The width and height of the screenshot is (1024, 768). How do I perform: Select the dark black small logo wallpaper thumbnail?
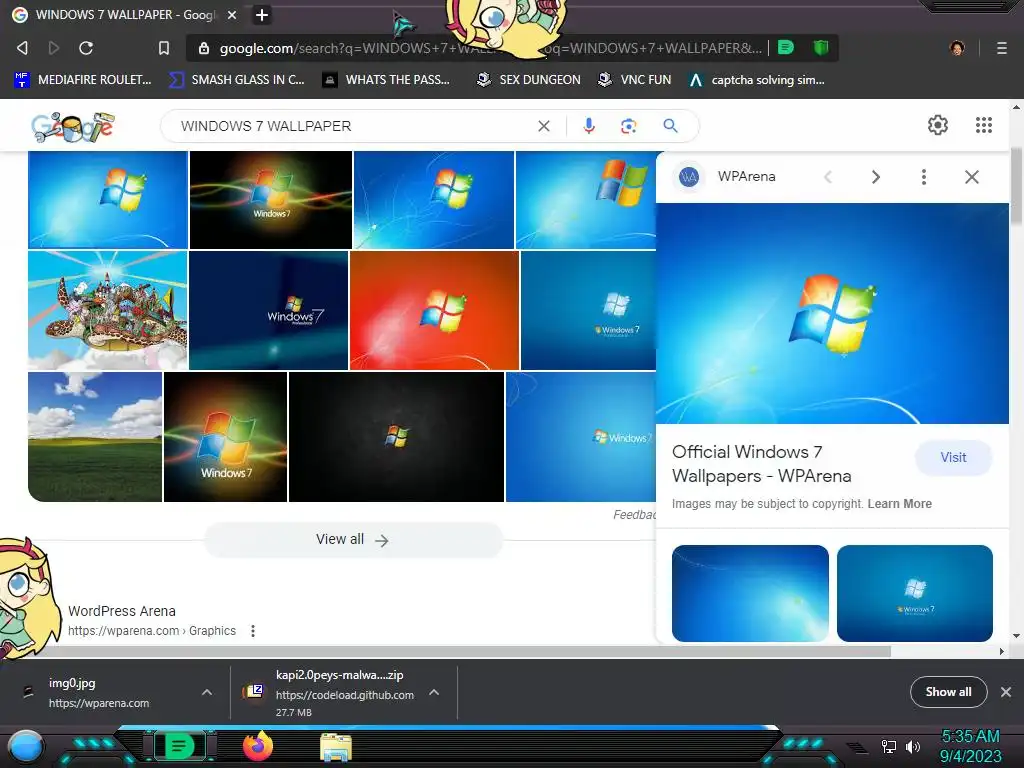396,437
